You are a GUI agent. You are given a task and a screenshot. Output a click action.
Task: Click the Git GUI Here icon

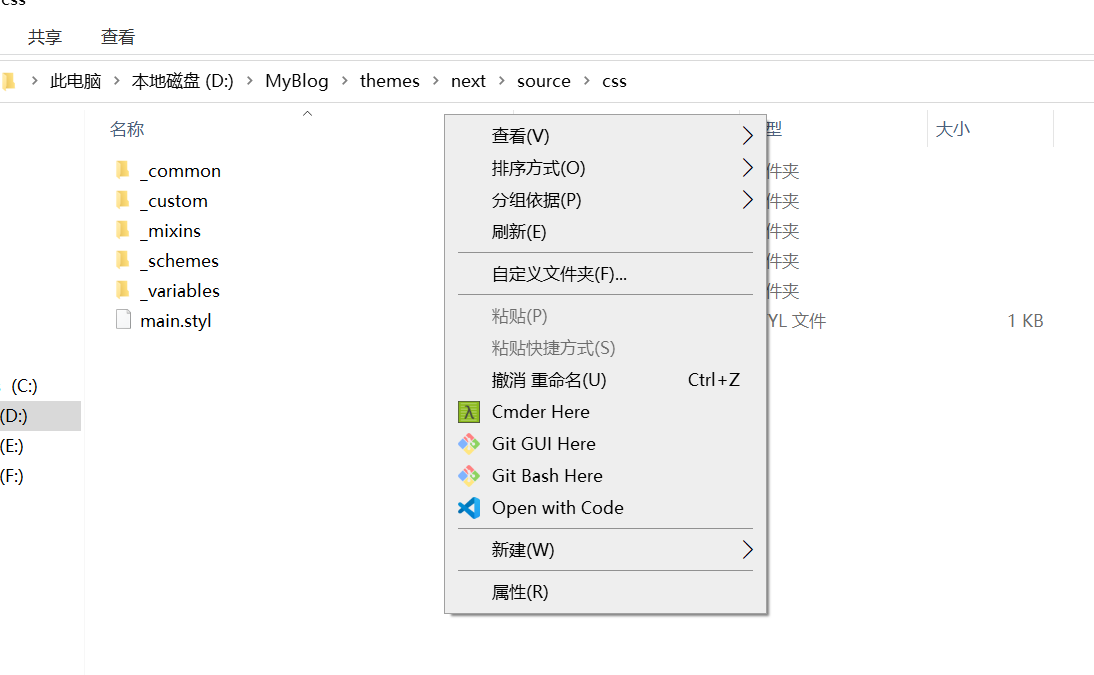click(469, 444)
